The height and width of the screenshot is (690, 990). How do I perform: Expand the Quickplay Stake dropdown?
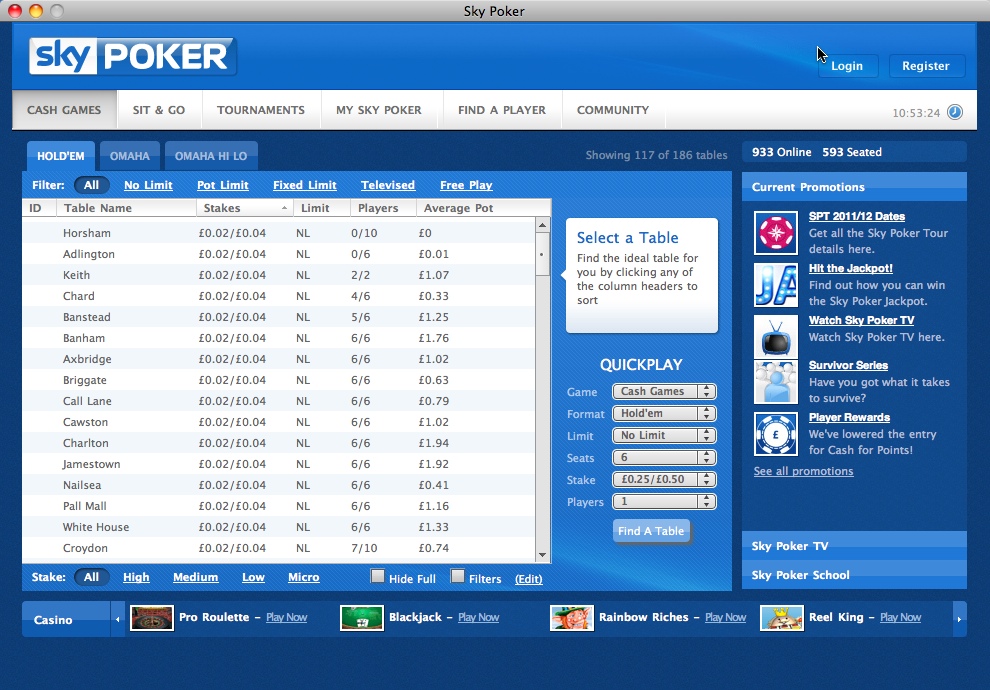pos(663,480)
